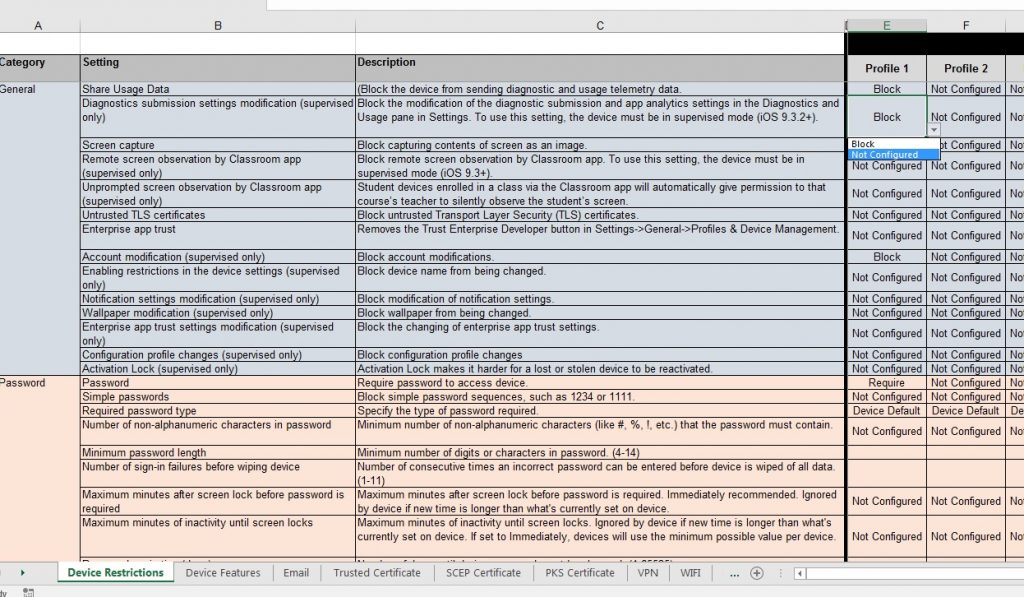Select the "Profile 2" header cell
Viewport: 1024px width, 597px height.
click(966, 68)
